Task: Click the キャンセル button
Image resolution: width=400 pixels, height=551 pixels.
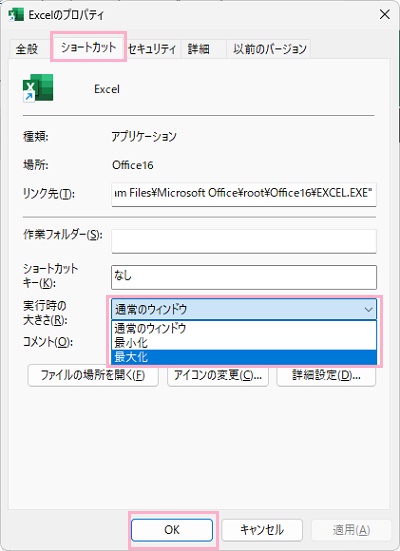Action: (262, 530)
